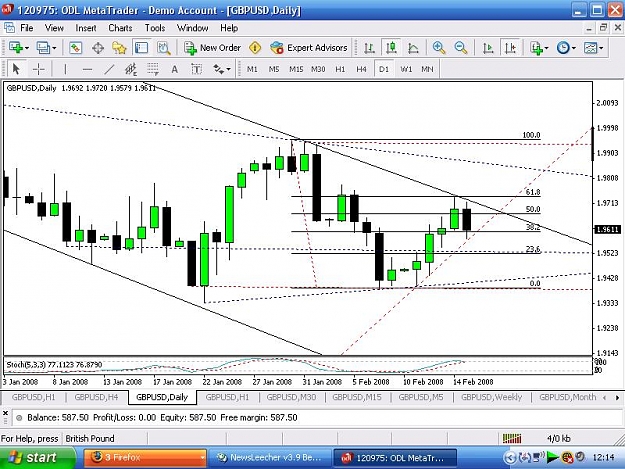
Task: Toggle chart shift icon
Action: click(x=510, y=48)
